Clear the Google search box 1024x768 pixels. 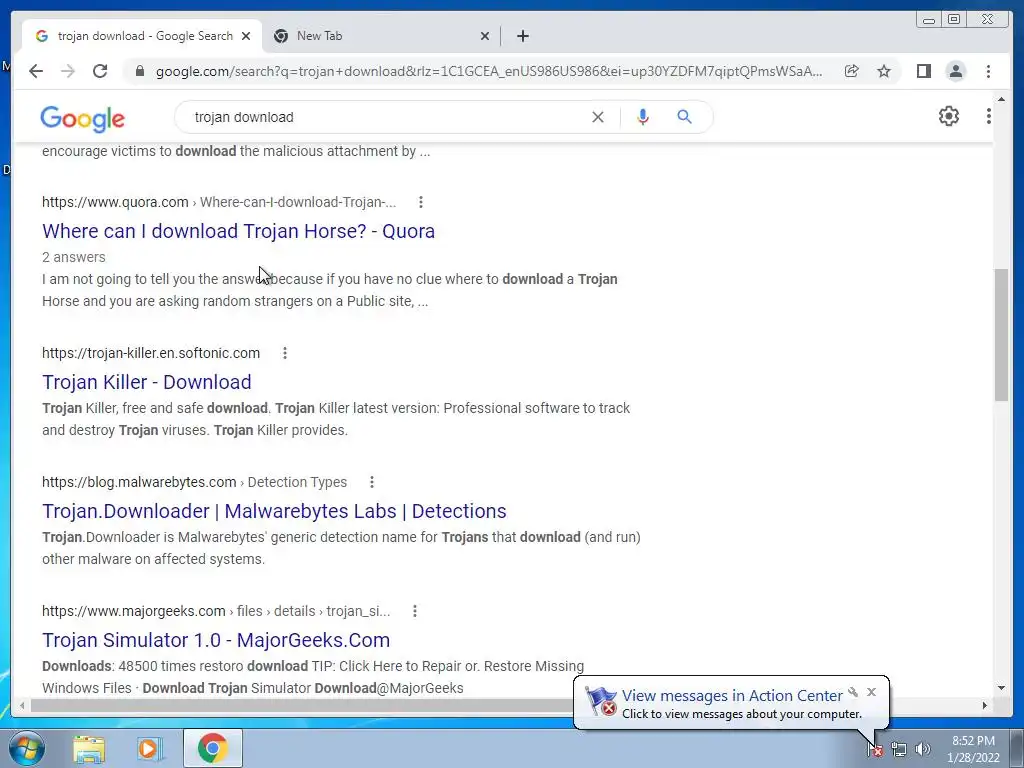(x=598, y=117)
